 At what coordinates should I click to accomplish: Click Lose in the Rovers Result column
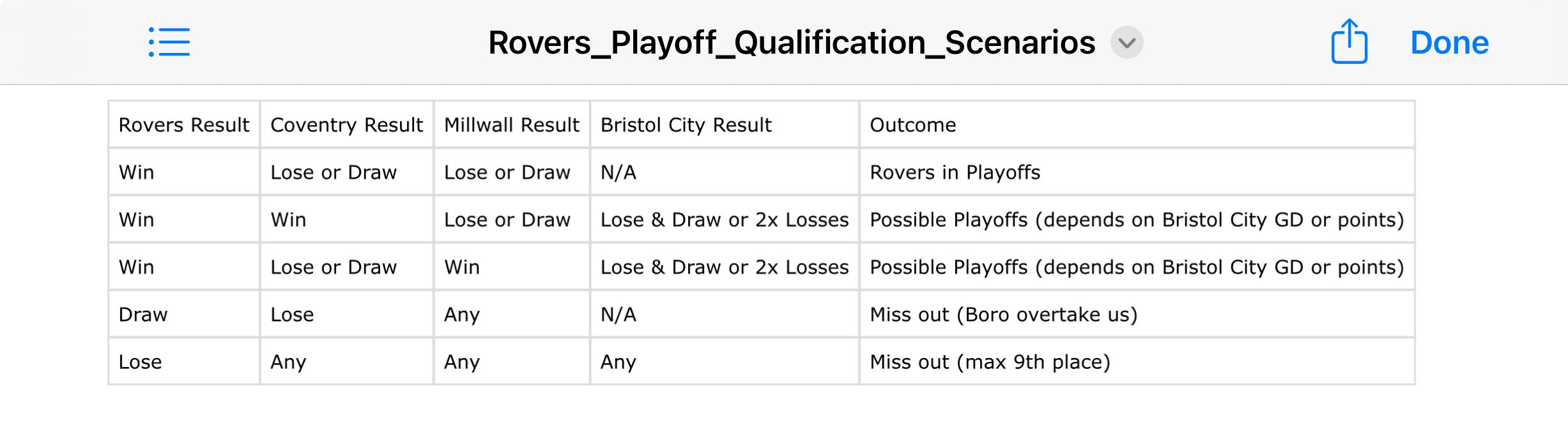click(x=140, y=362)
